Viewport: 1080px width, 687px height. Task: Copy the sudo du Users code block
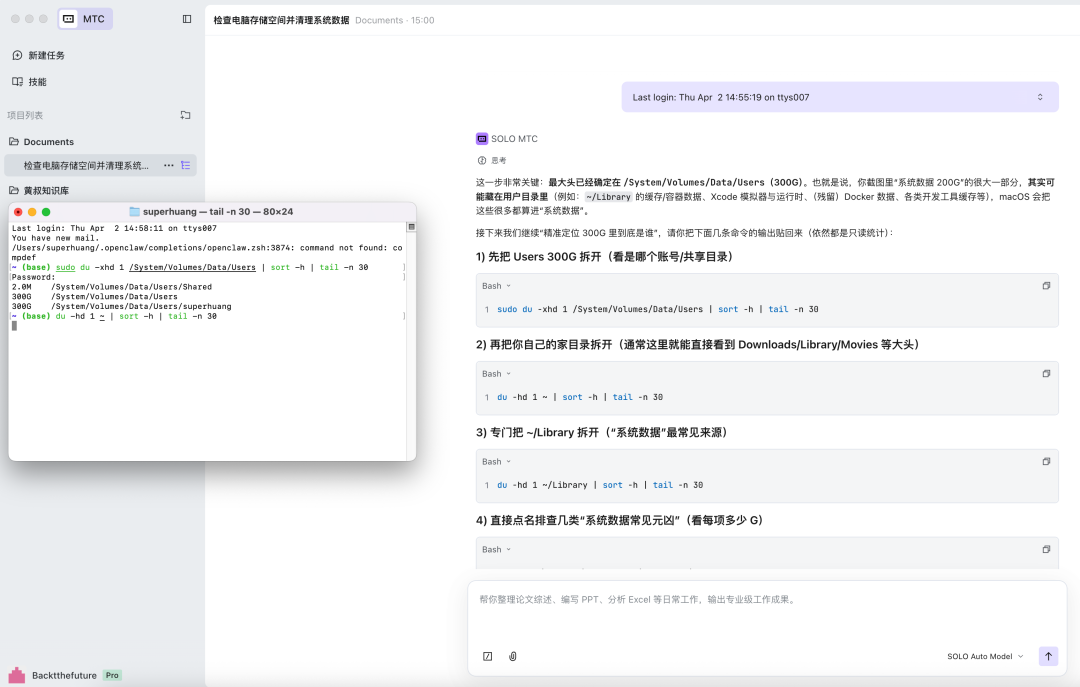tap(1046, 286)
